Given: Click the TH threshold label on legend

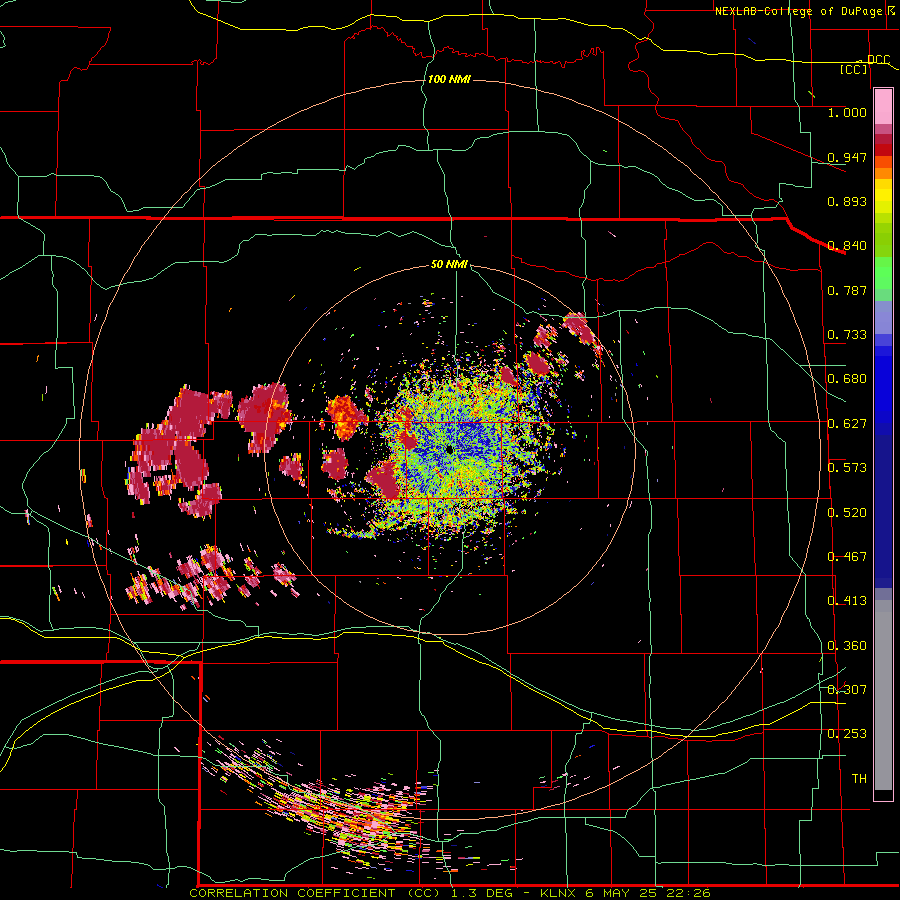Looking at the screenshot, I should 859,779.
